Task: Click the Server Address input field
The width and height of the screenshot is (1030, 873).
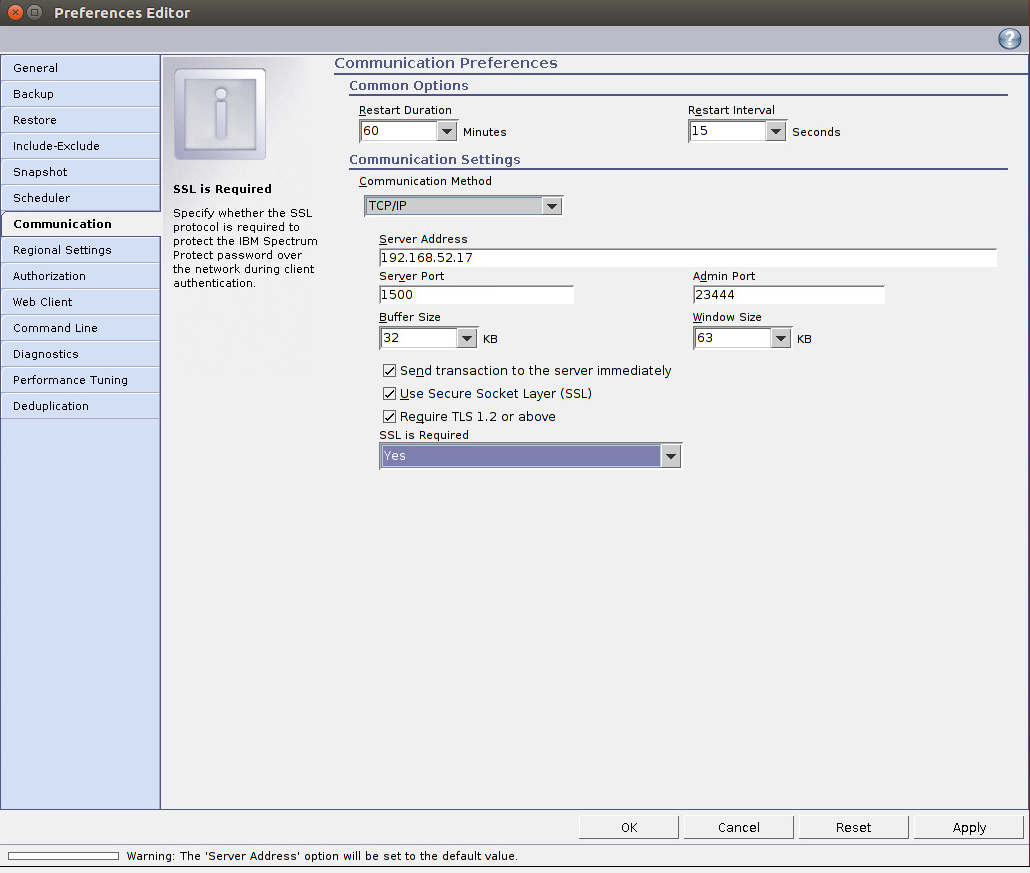Action: tap(687, 258)
